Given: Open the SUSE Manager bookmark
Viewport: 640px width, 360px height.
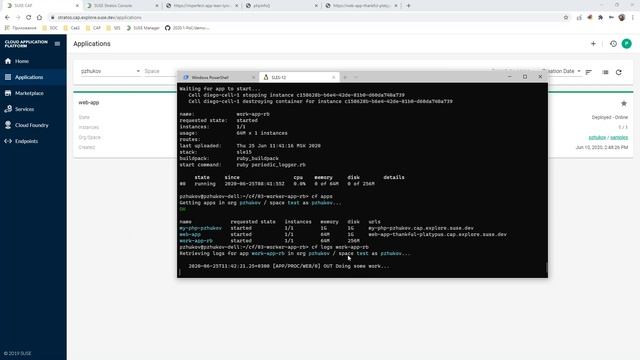Looking at the screenshot, I should click(x=143, y=28).
